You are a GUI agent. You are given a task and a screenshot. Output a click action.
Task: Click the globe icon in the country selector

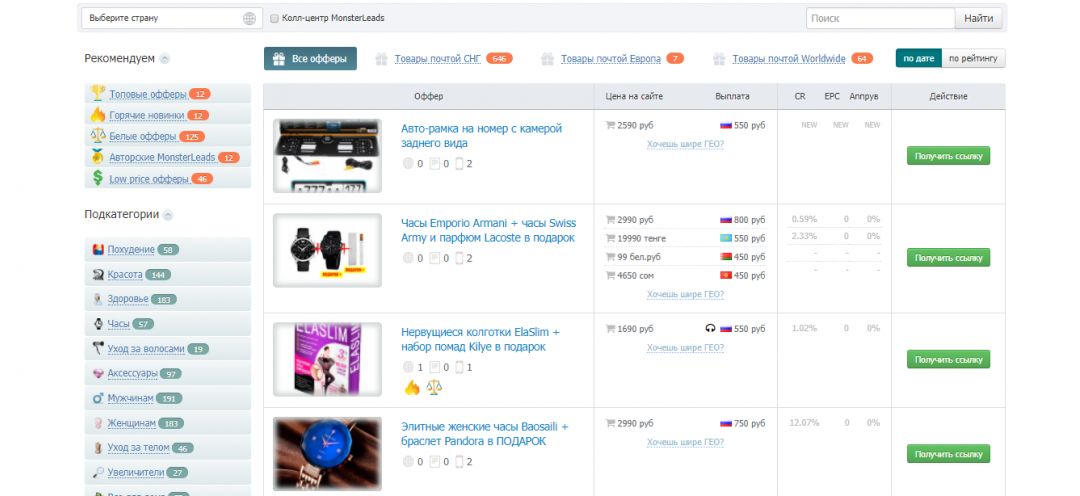coord(249,18)
